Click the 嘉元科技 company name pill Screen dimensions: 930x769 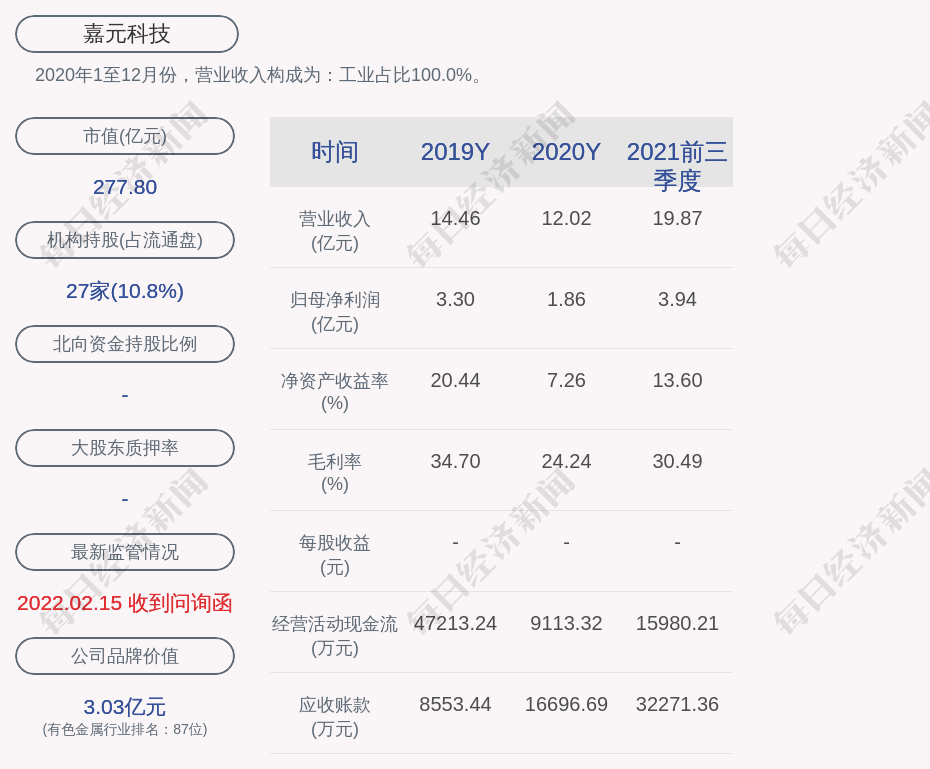tap(127, 34)
